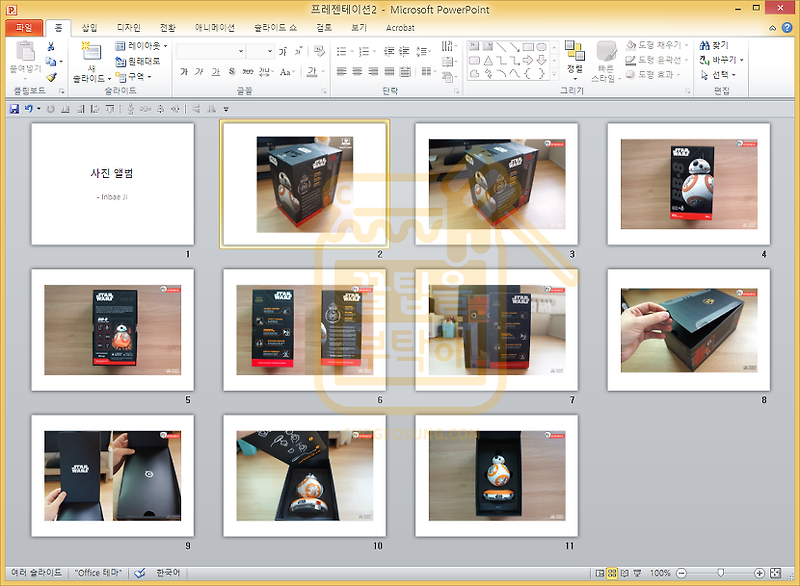Select slide 11 thumbnail
The width and height of the screenshot is (800, 586).
tap(496, 476)
